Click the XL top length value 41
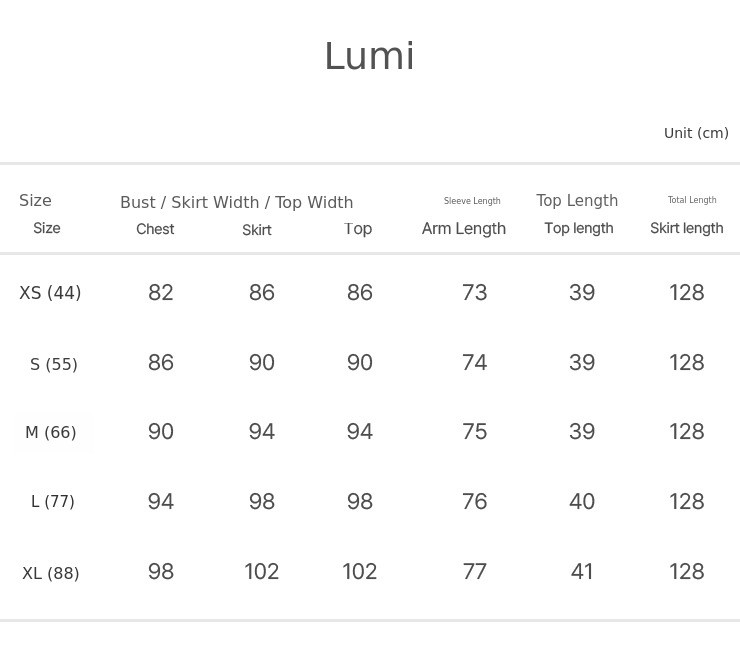The height and width of the screenshot is (650, 740). click(x=582, y=572)
